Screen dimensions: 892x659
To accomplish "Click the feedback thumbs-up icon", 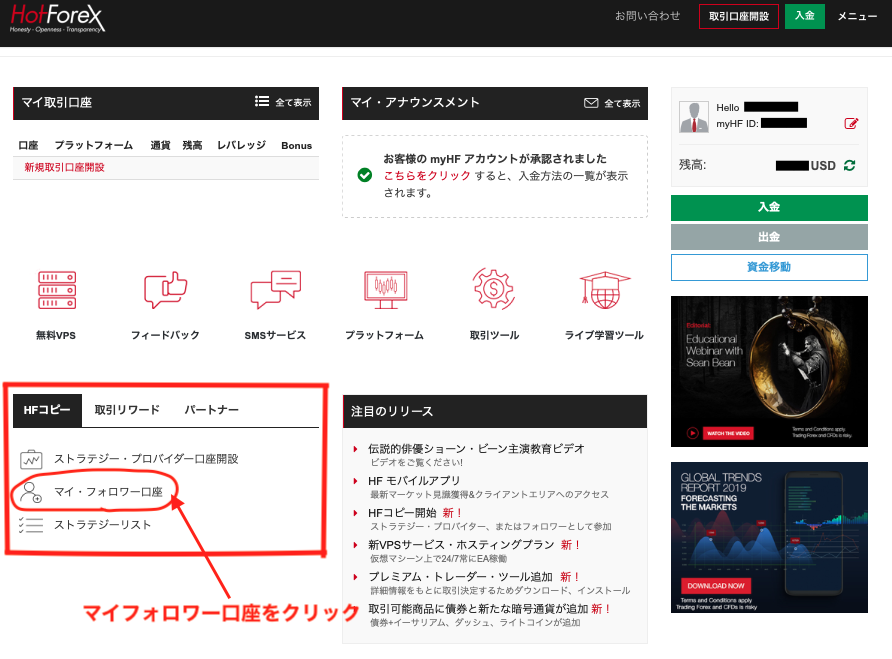I will pyautogui.click(x=165, y=290).
